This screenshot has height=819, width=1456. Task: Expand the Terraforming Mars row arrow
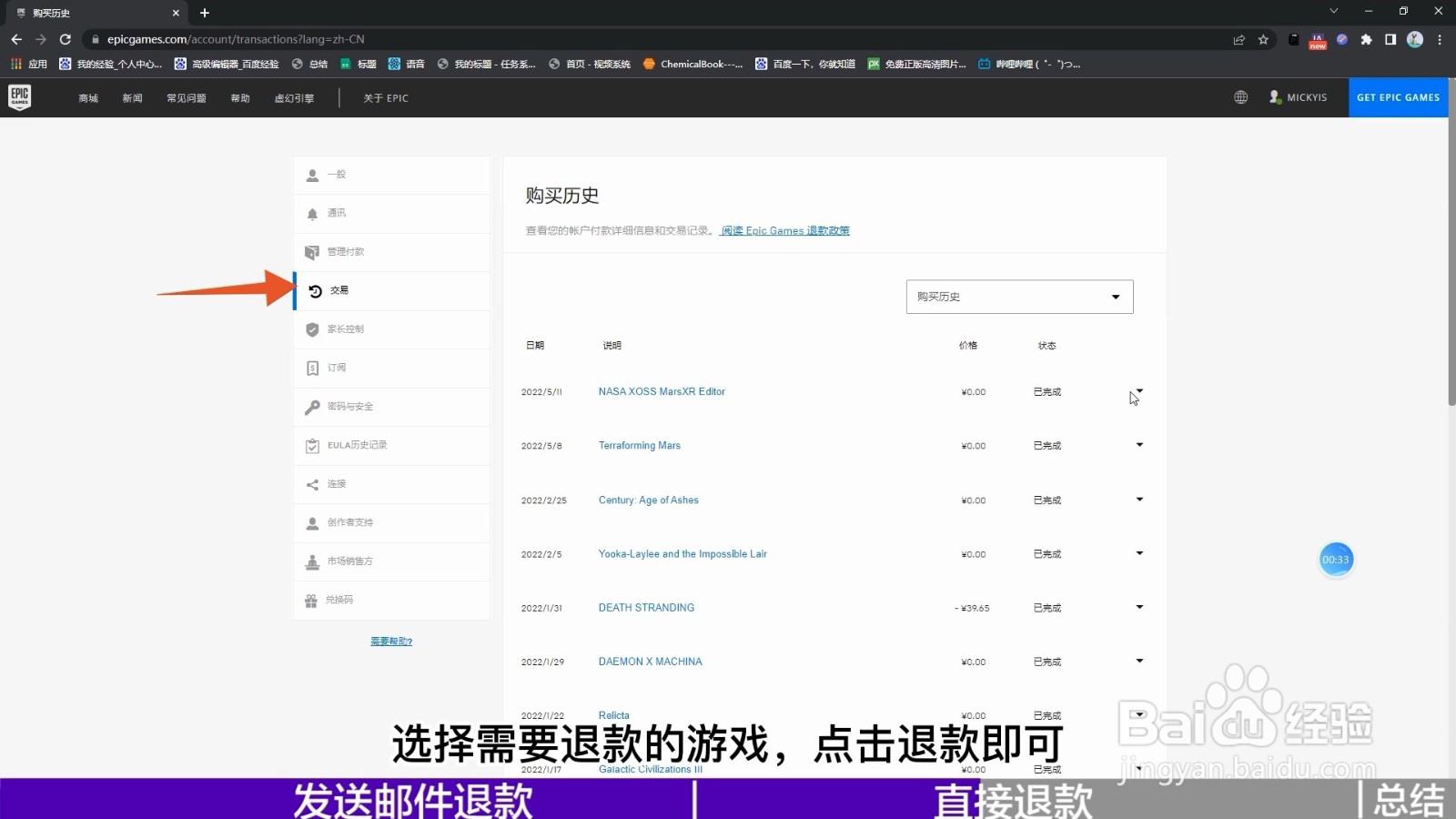click(1139, 445)
